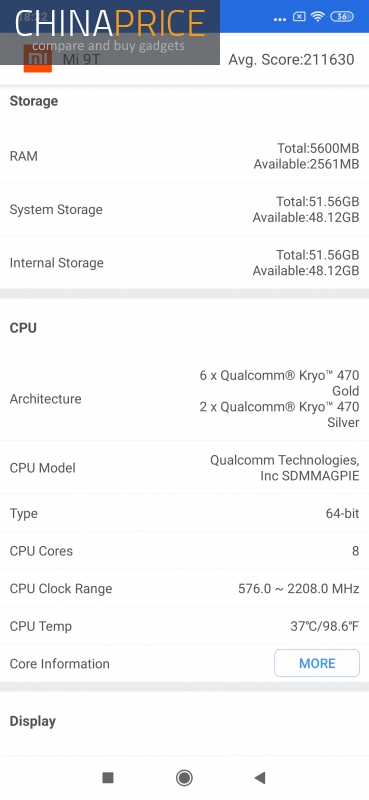369x800 pixels.
Task: Tap the battery level indicator icon
Action: (x=342, y=16)
